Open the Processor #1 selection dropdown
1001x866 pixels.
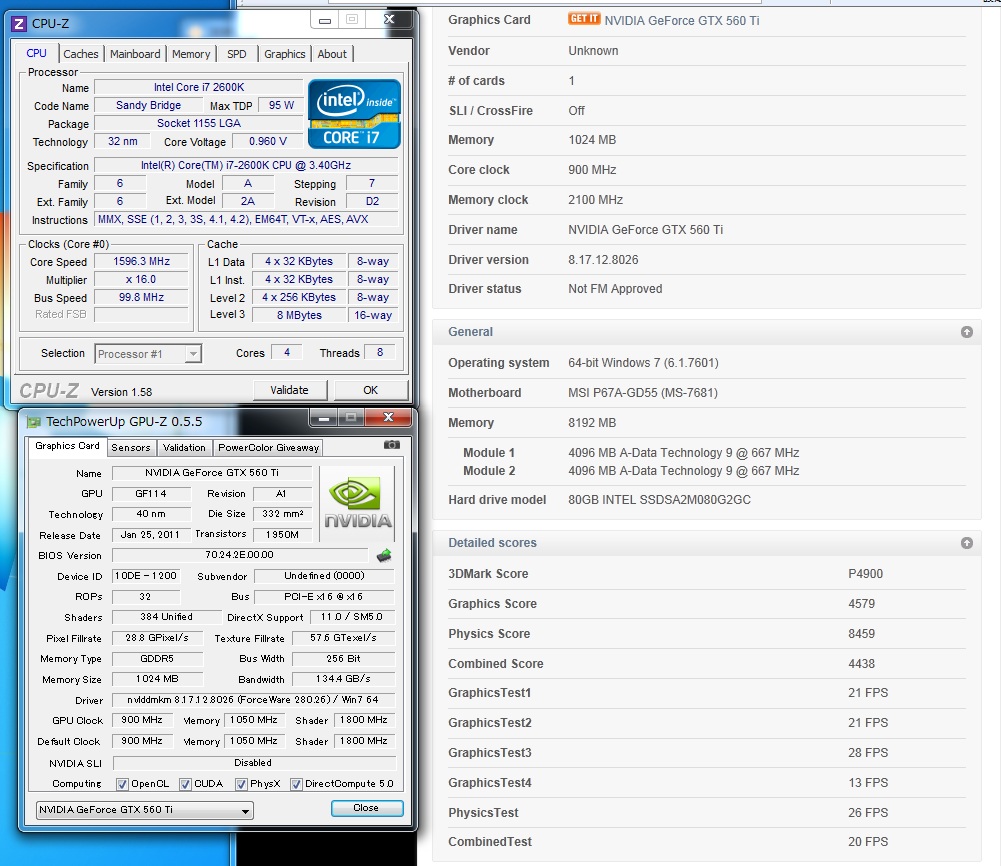[148, 353]
